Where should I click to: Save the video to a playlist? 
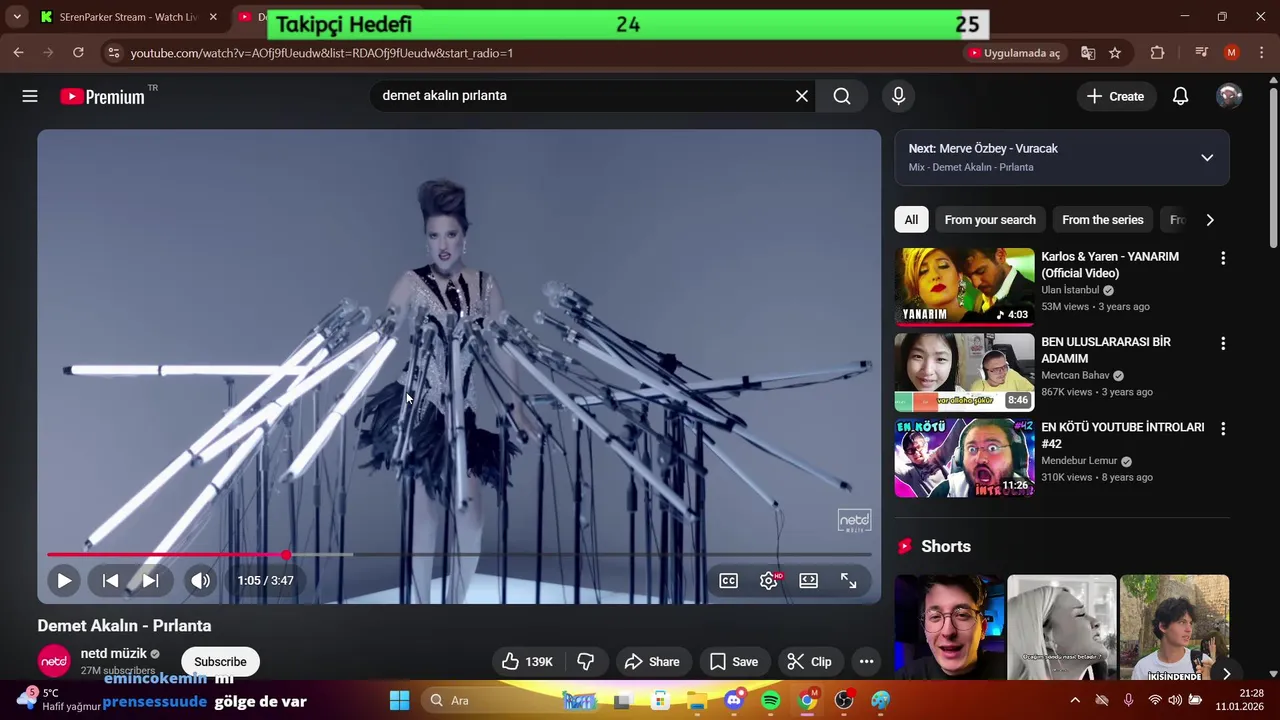point(734,661)
